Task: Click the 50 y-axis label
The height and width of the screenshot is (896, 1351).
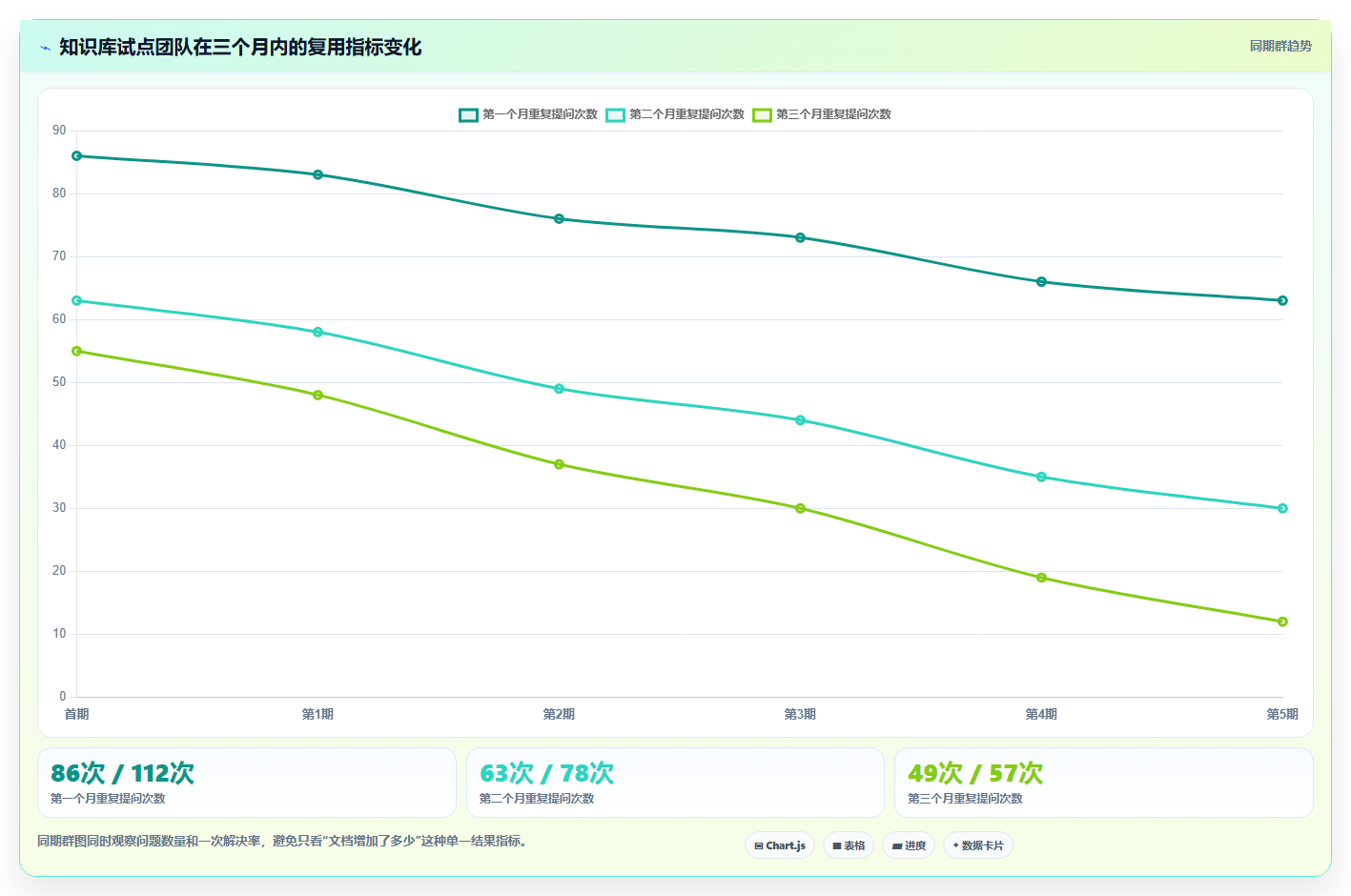Action: pyautogui.click(x=59, y=382)
